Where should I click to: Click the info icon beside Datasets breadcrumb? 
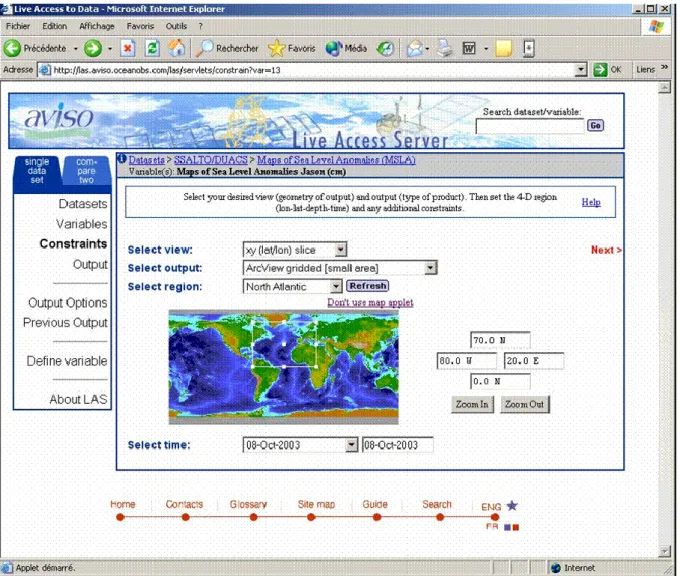pyautogui.click(x=122, y=159)
